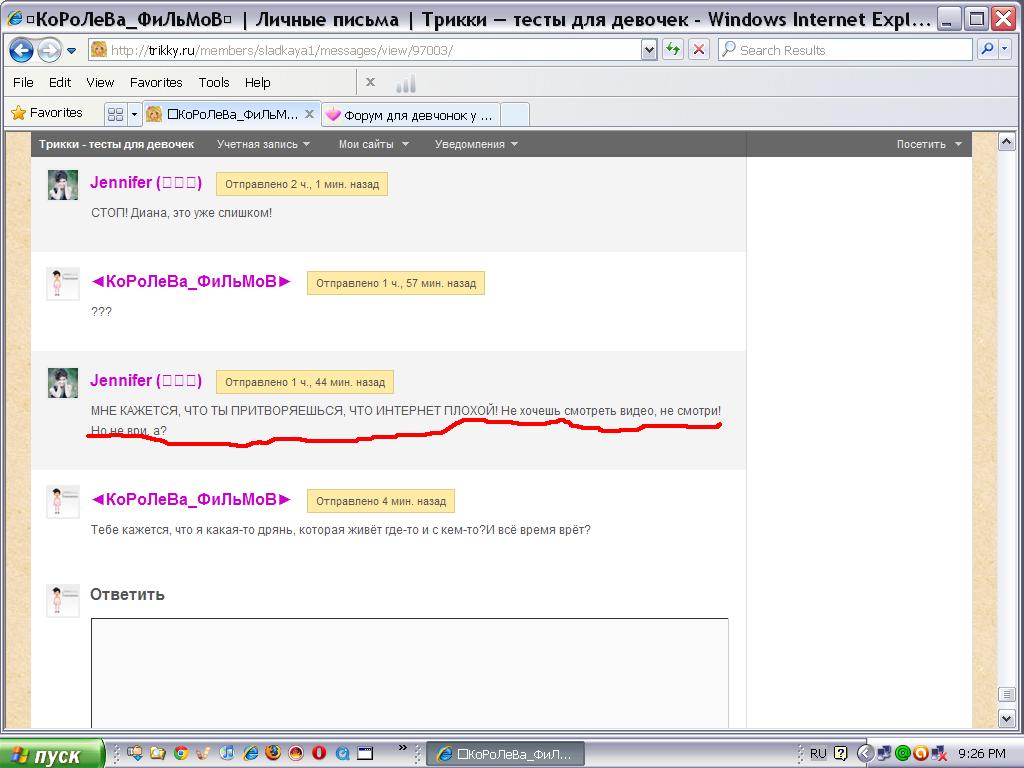Screen dimensions: 1024x768
Task: Click the Refresh page icon
Action: [673, 50]
